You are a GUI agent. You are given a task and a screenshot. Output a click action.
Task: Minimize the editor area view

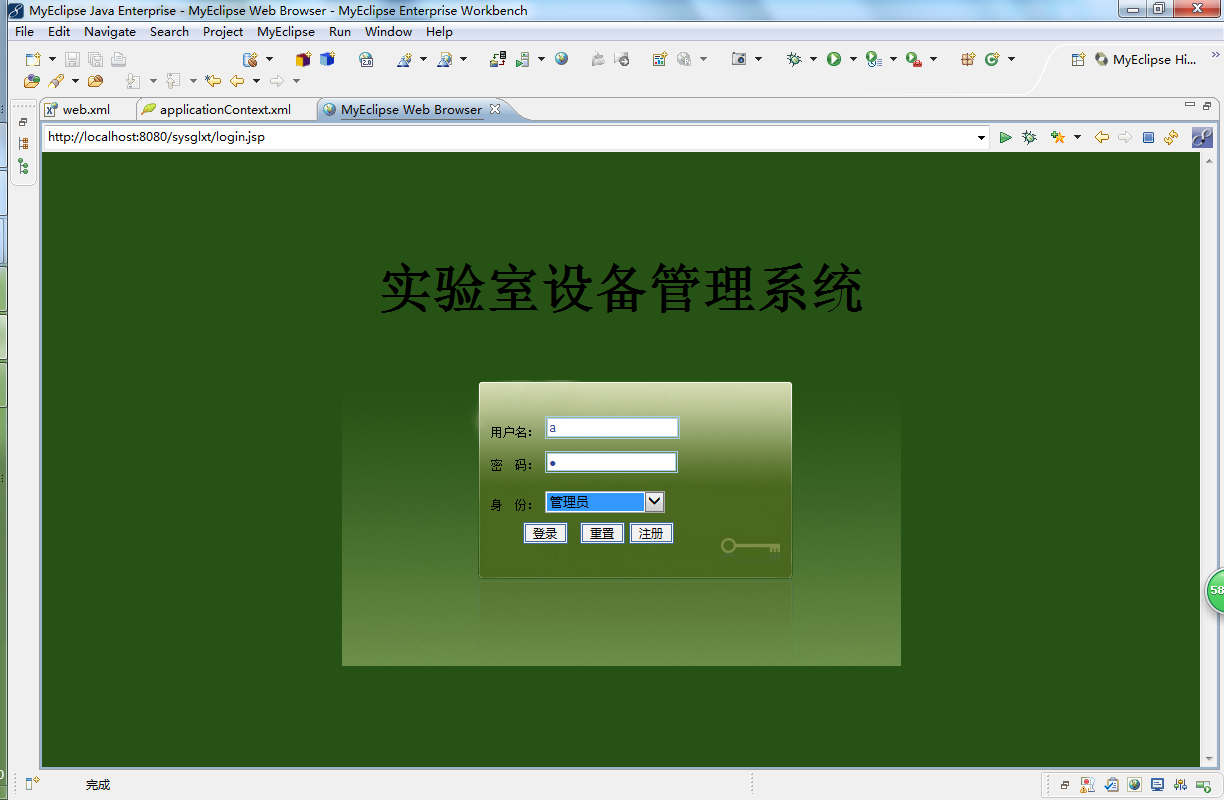coord(1190,105)
